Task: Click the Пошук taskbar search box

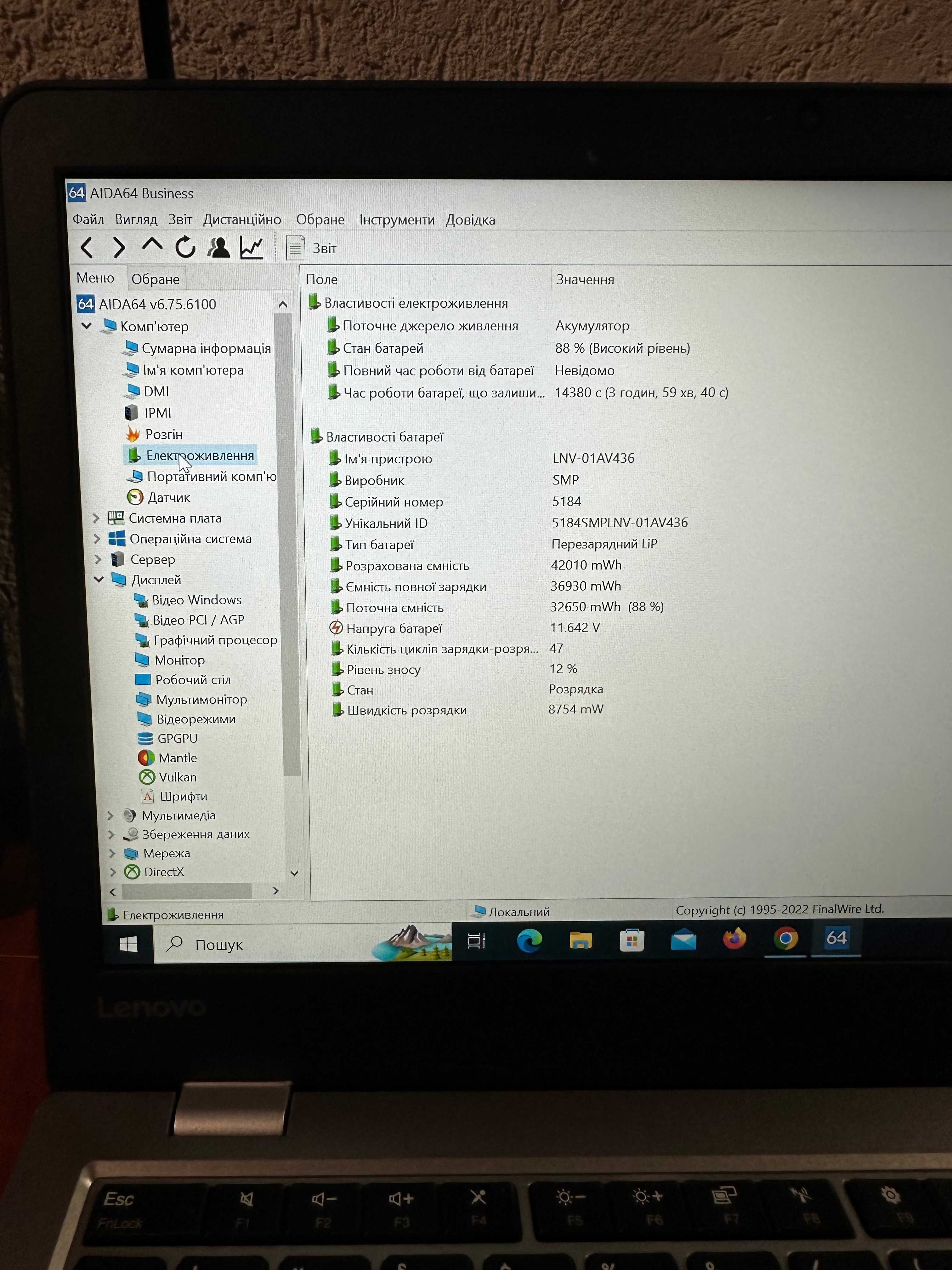Action: coord(303,943)
